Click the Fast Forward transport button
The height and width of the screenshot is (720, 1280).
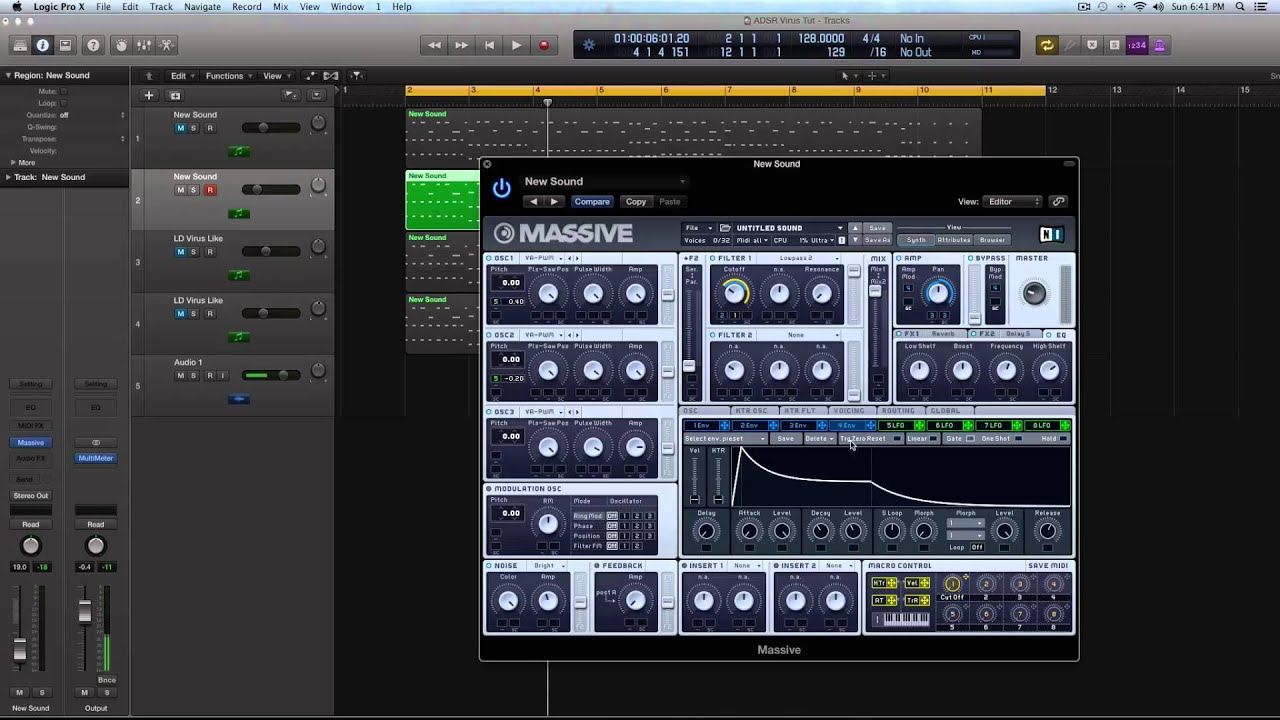click(x=461, y=45)
